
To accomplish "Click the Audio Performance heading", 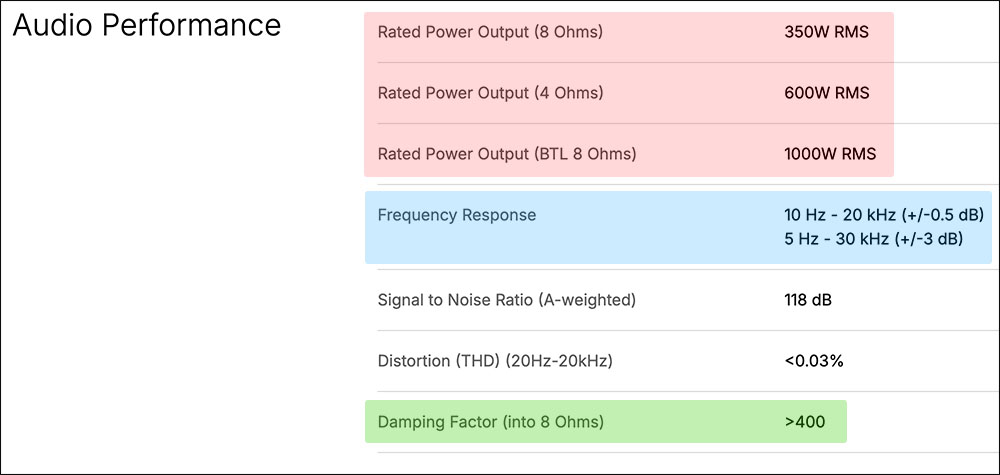I will (x=147, y=26).
